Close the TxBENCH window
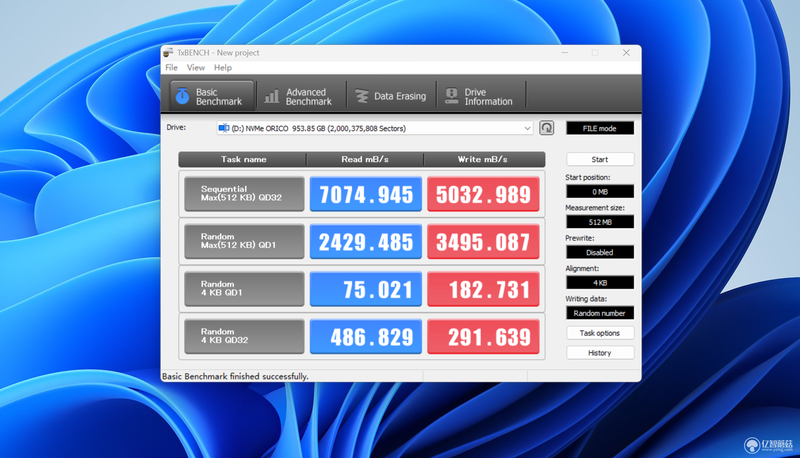The height and width of the screenshot is (458, 800). point(626,53)
